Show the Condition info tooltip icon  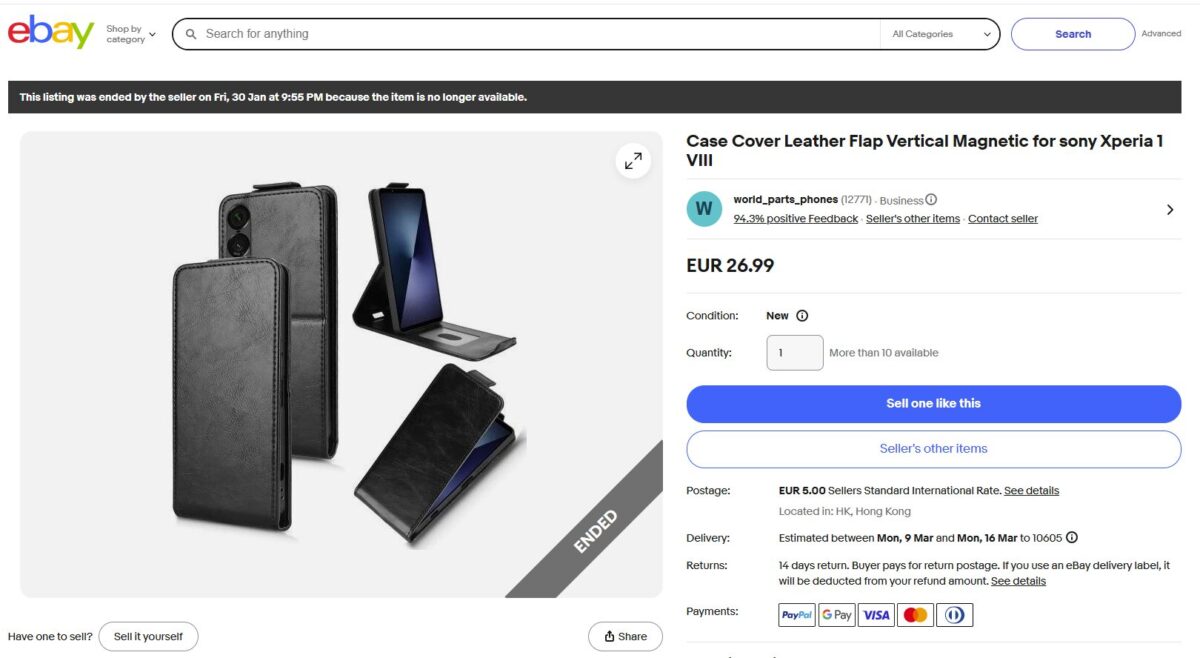click(802, 316)
